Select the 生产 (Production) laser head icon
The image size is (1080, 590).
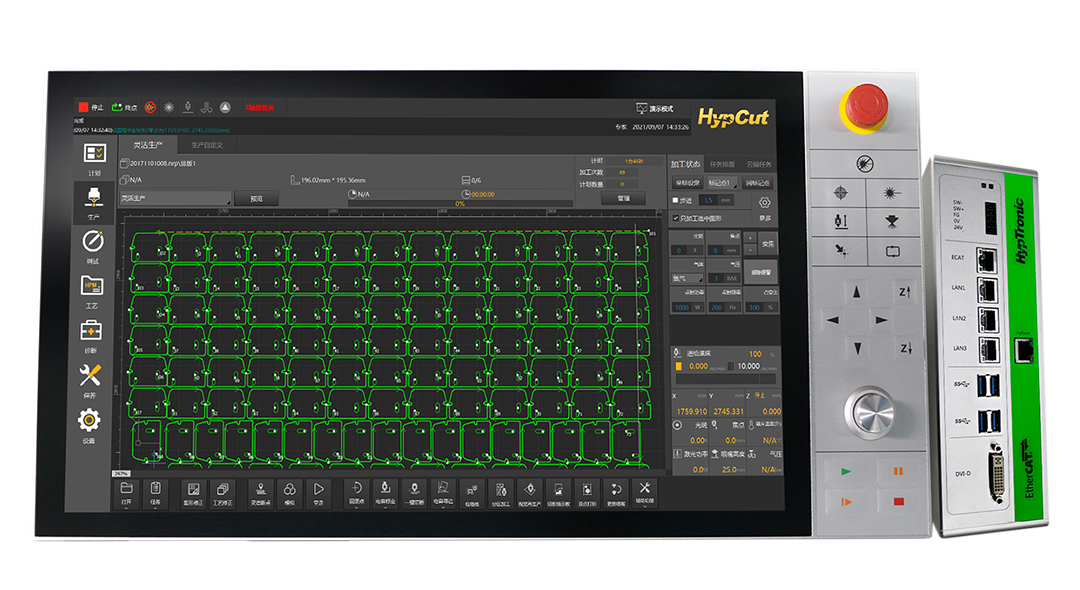92,198
